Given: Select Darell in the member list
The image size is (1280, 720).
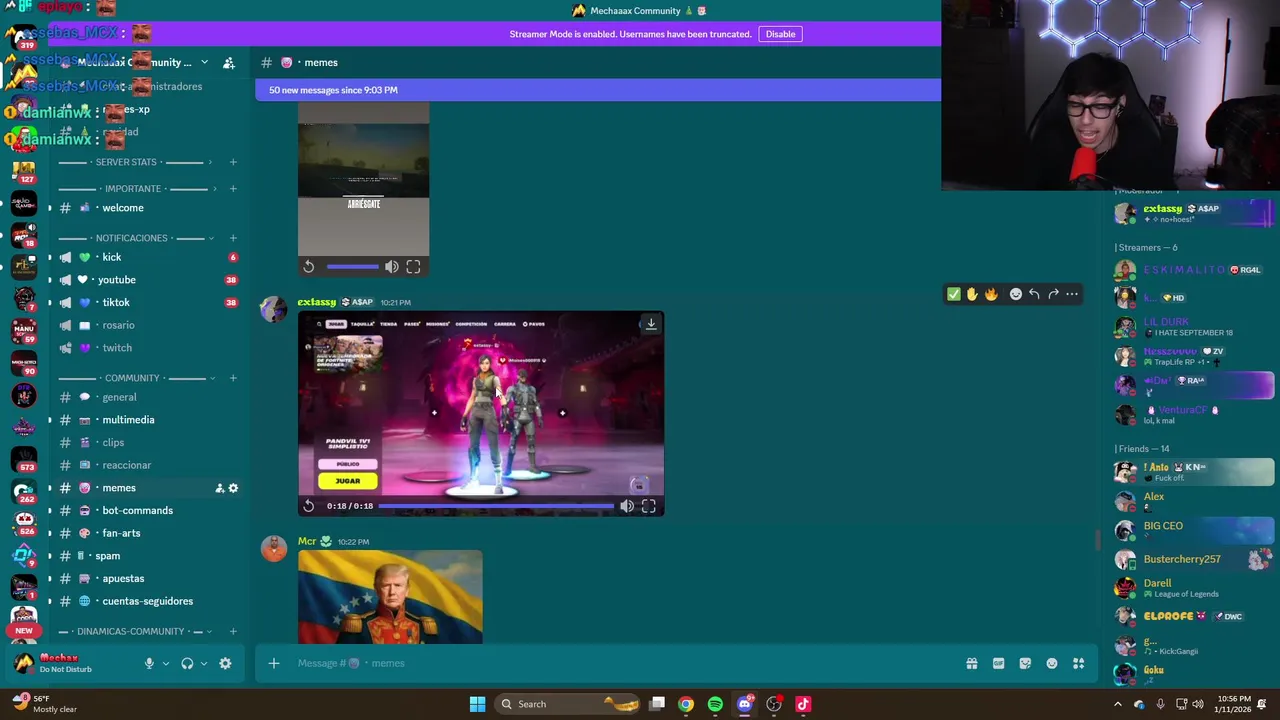Looking at the screenshot, I should 1195,588.
